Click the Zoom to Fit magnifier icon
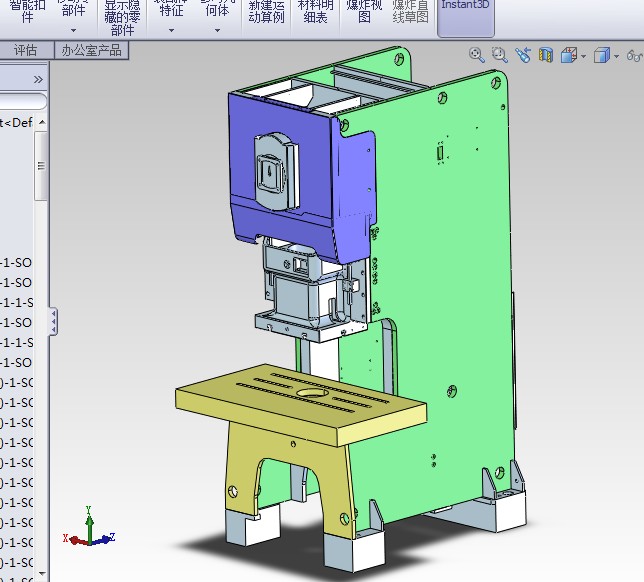644x582 pixels. pos(477,55)
